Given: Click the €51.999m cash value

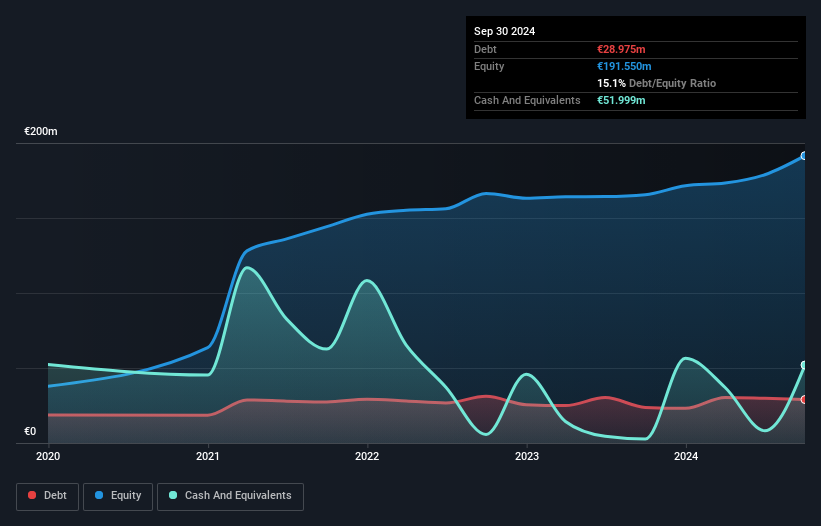Looking at the screenshot, I should click(x=621, y=100).
